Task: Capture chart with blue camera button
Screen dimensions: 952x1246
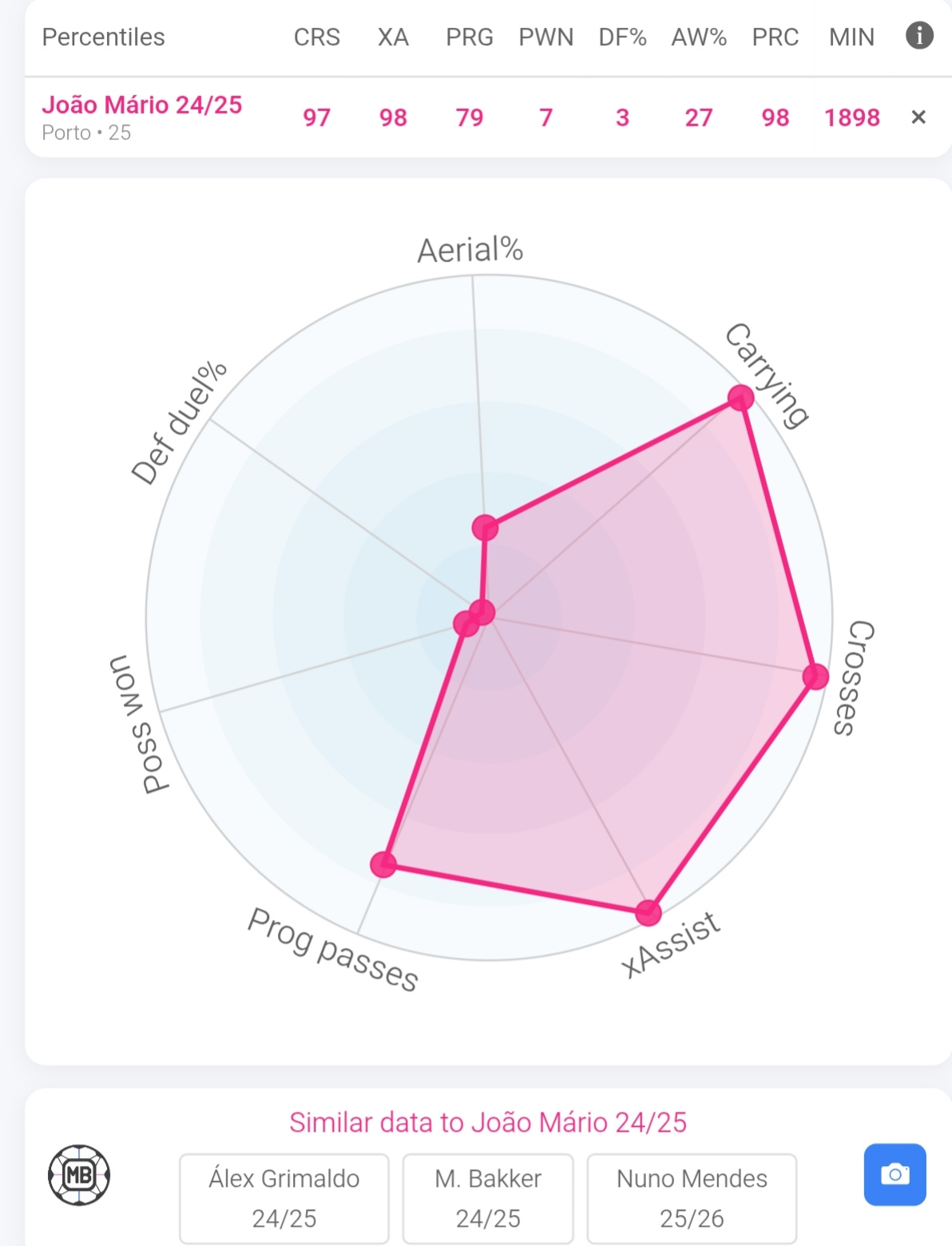Action: point(894,1174)
